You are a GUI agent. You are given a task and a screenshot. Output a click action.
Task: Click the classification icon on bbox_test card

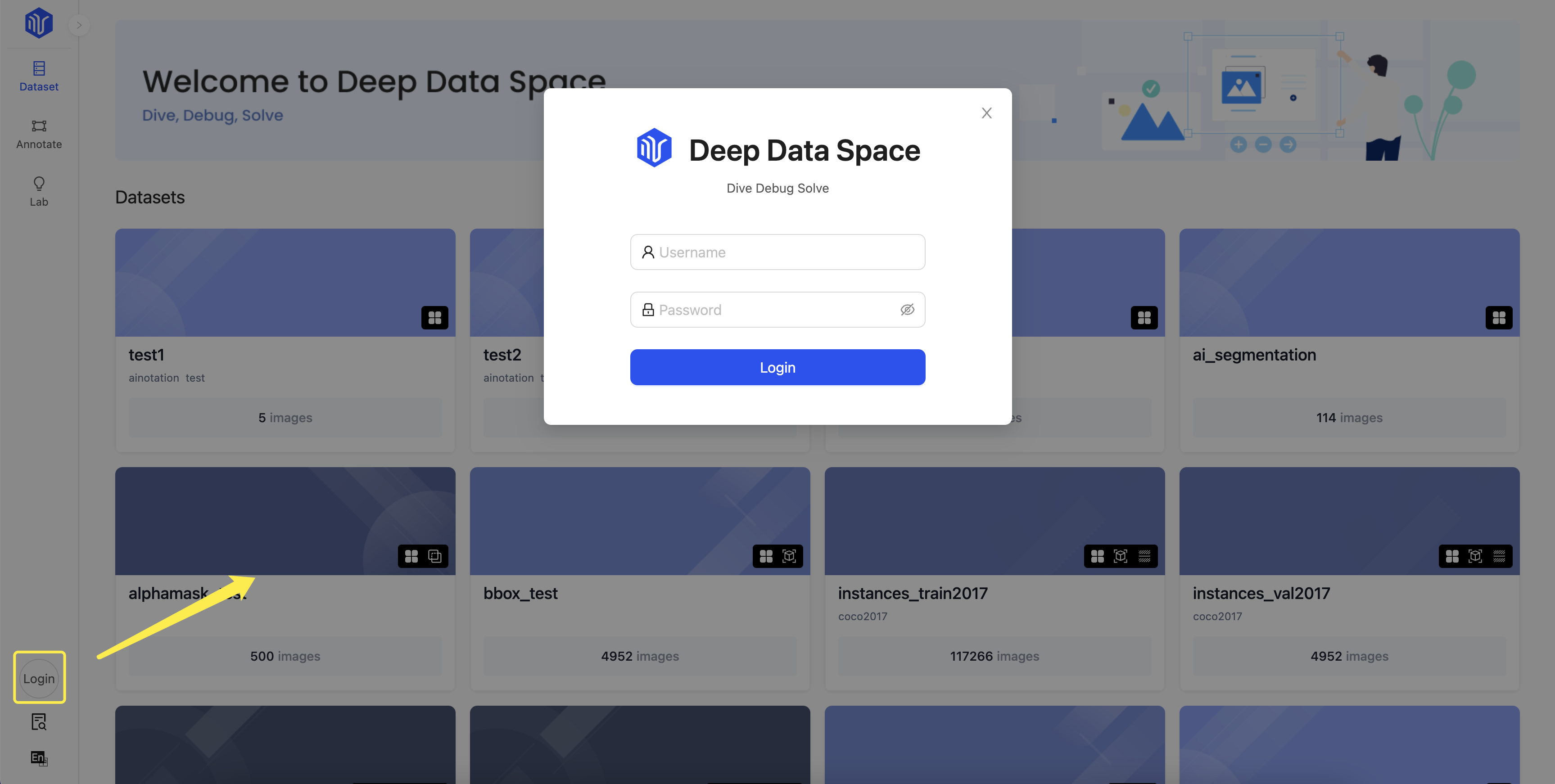click(766, 556)
